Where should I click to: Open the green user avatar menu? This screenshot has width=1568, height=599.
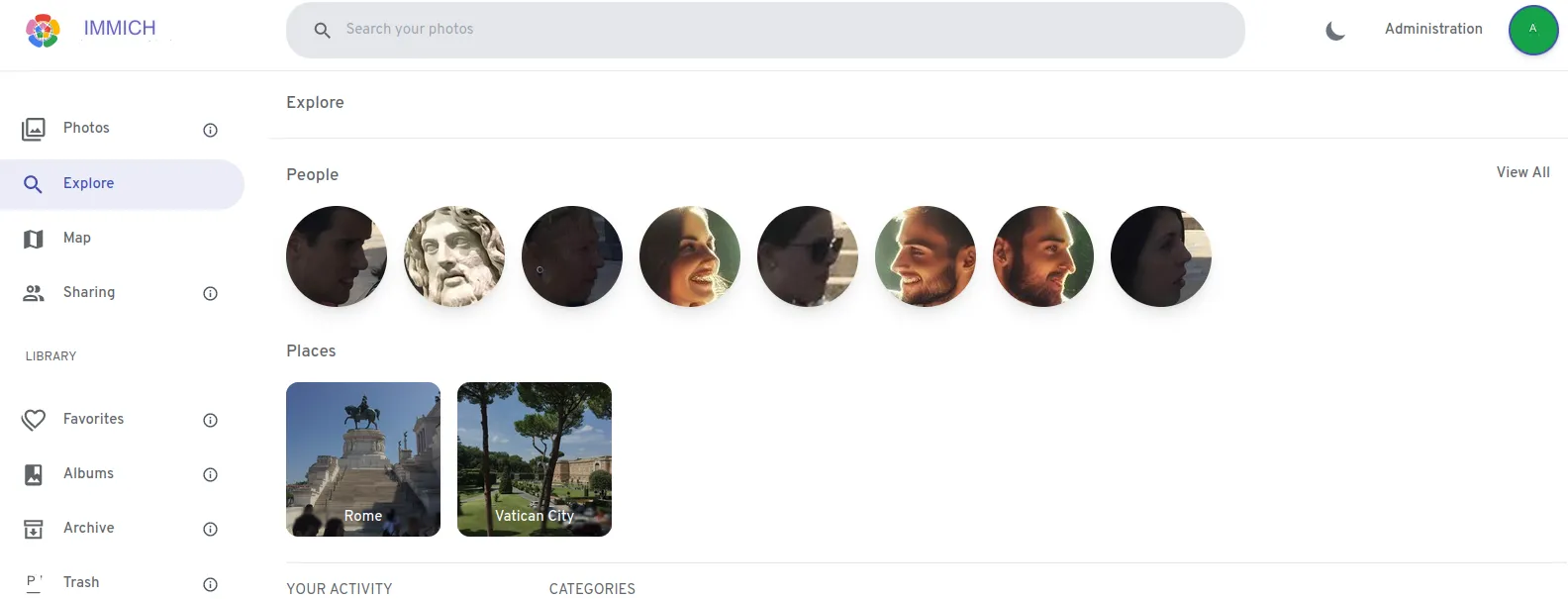tap(1533, 30)
